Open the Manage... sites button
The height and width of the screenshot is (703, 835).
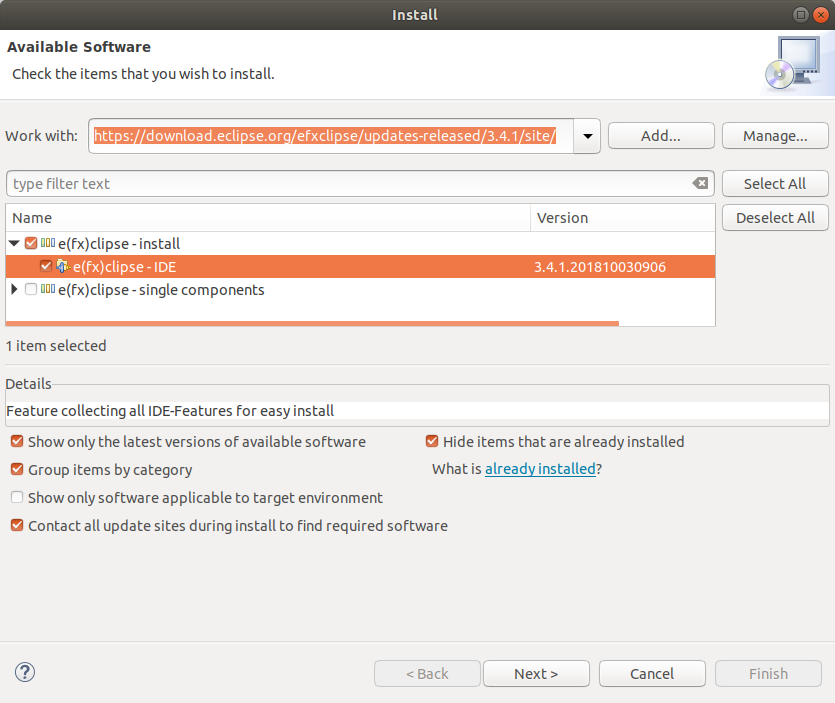[x=775, y=136]
